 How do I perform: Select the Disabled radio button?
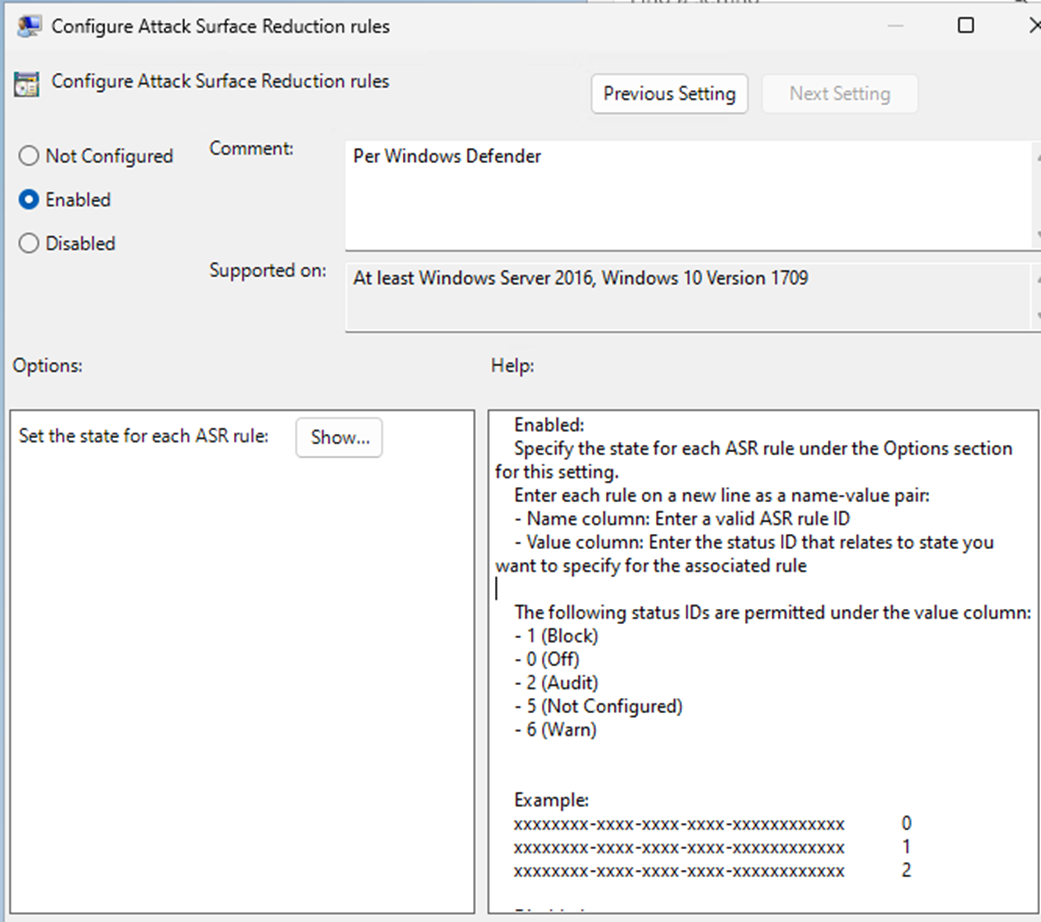pos(29,244)
